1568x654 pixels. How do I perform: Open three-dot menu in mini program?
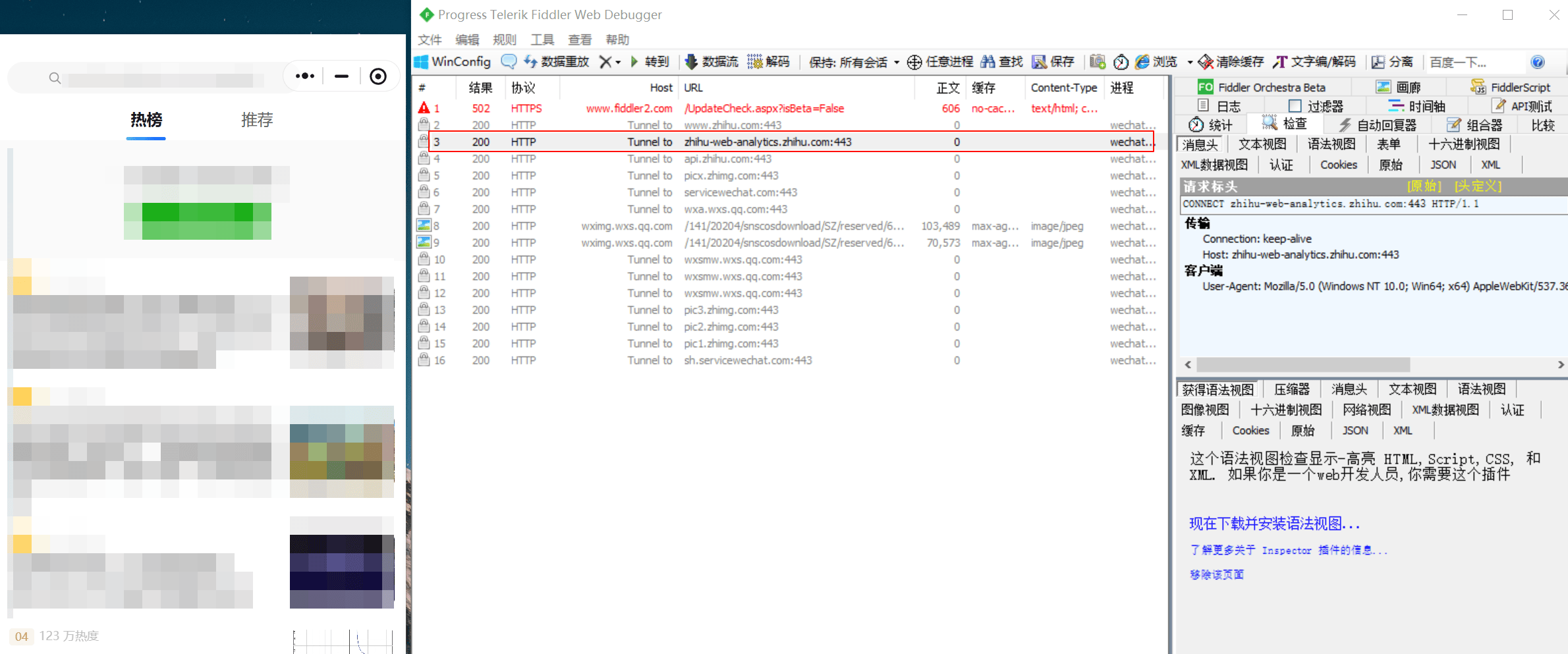tap(304, 76)
